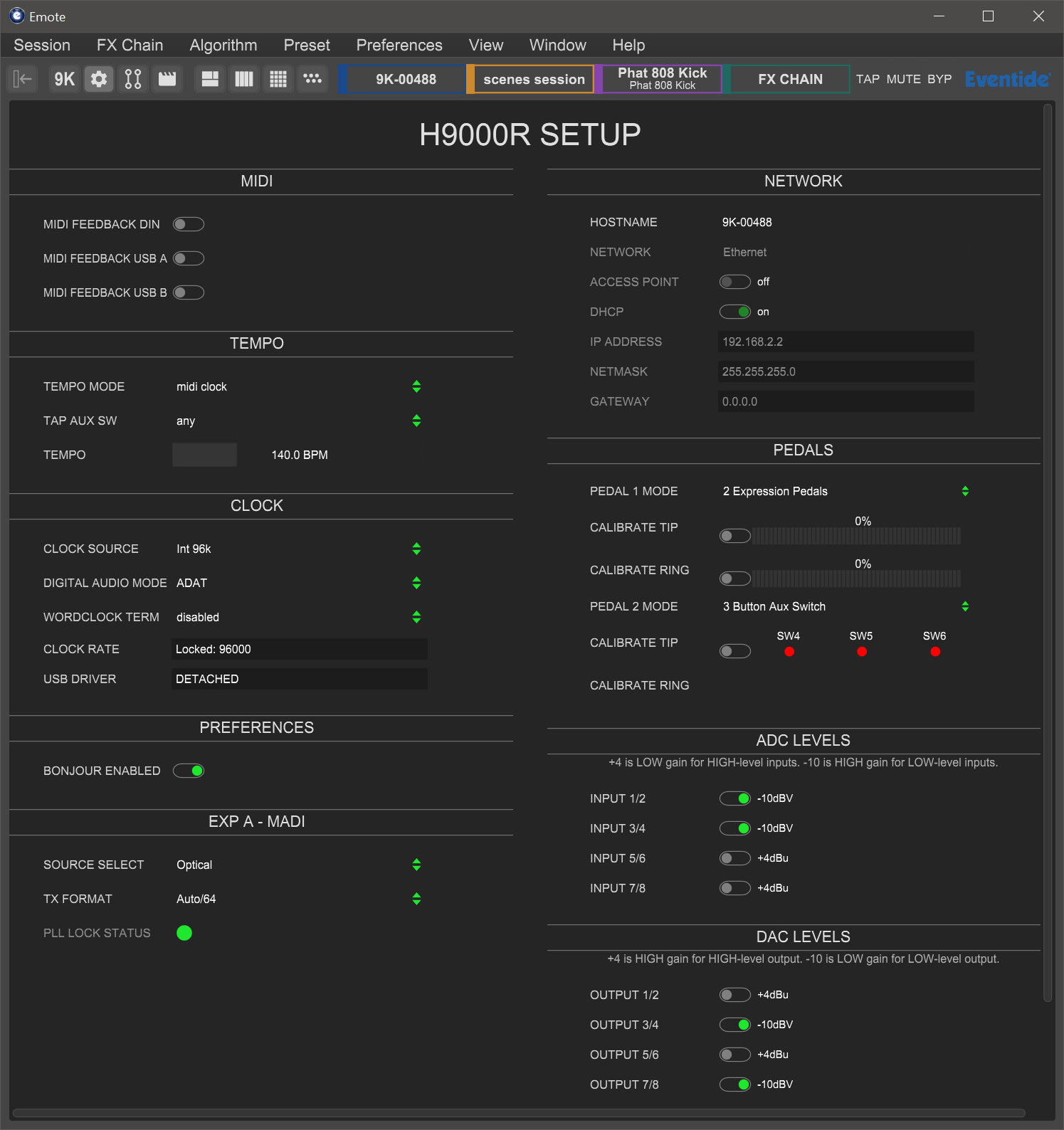Open the Tempo Mode dropdown
This screenshot has height=1130, width=1064.
tap(299, 386)
